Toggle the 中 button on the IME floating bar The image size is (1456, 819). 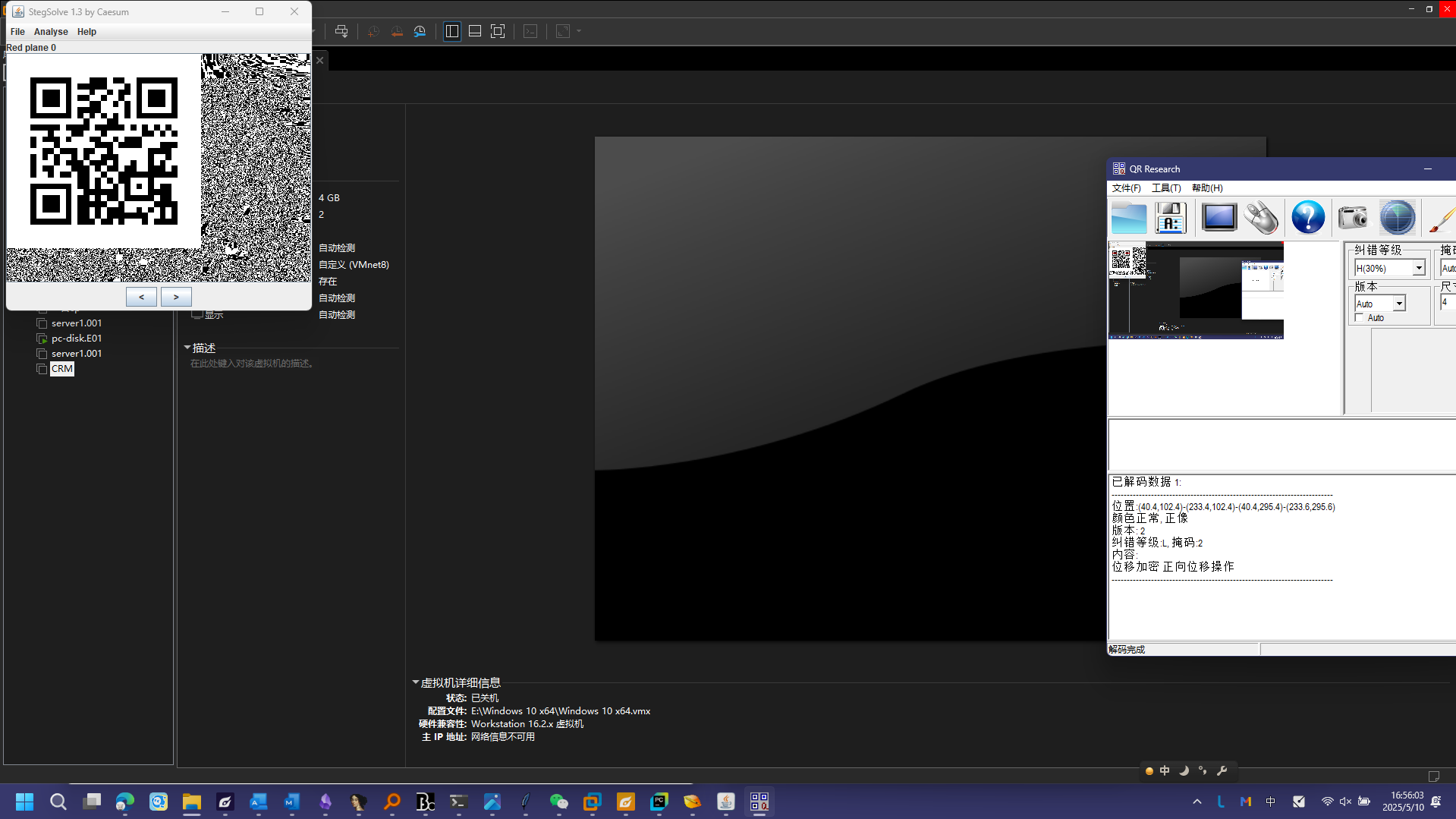pos(1165,770)
